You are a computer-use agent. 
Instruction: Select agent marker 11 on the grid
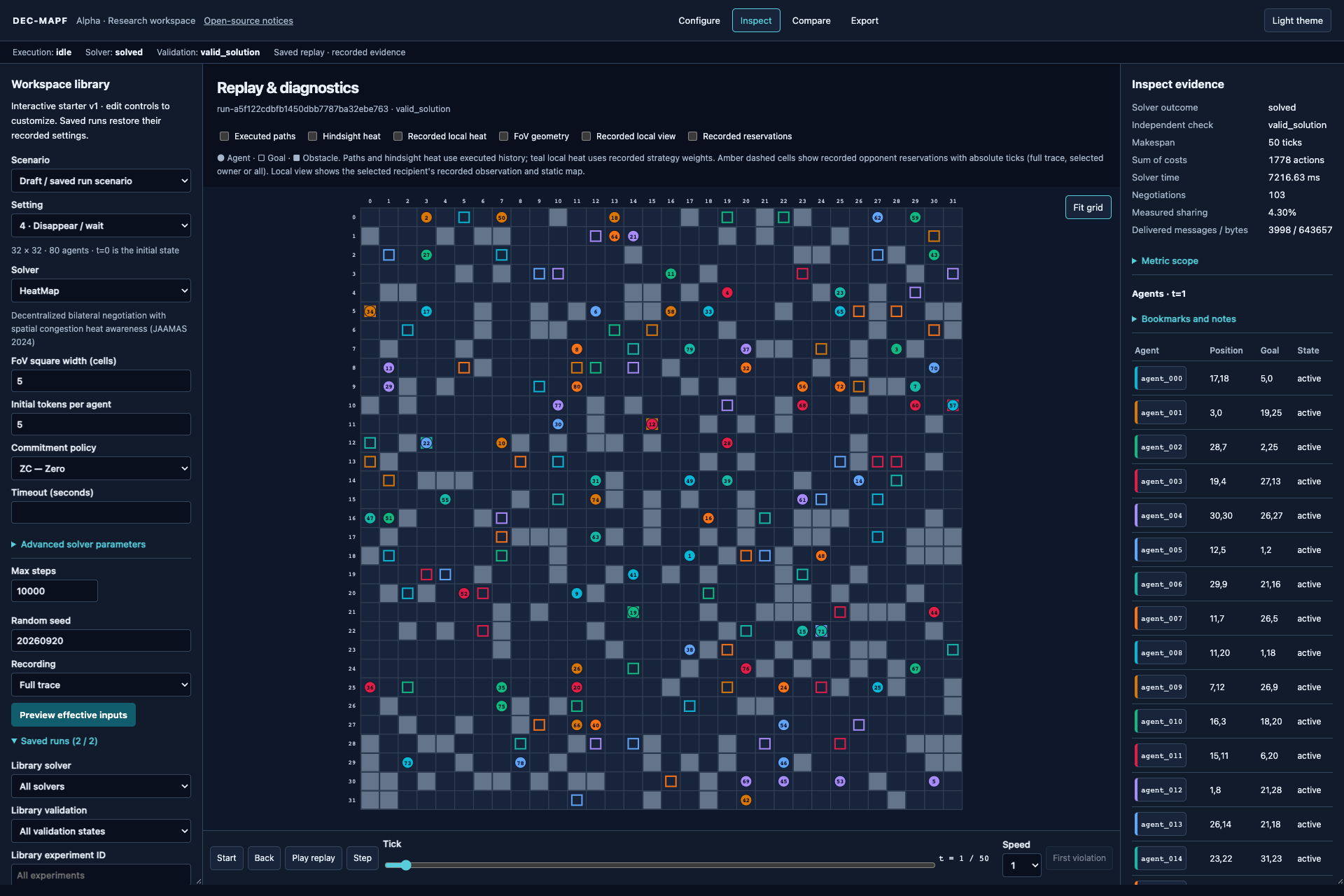(x=671, y=274)
